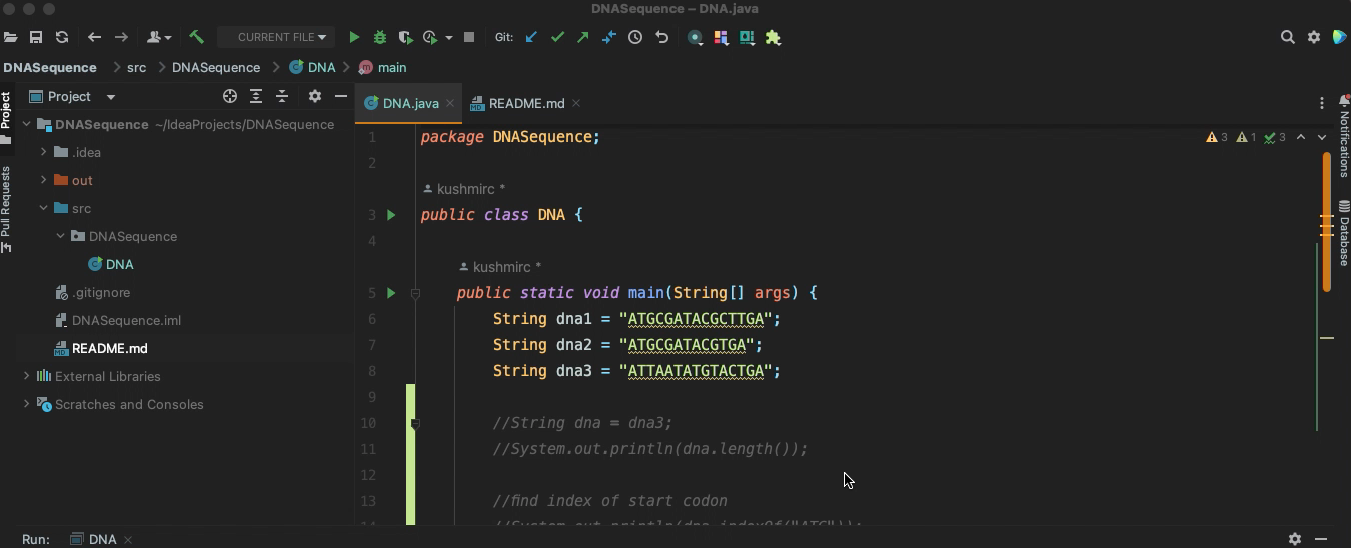Screen dimensions: 1351x548
Task: Run class DNA from gutter icon
Action: pyautogui.click(x=391, y=215)
